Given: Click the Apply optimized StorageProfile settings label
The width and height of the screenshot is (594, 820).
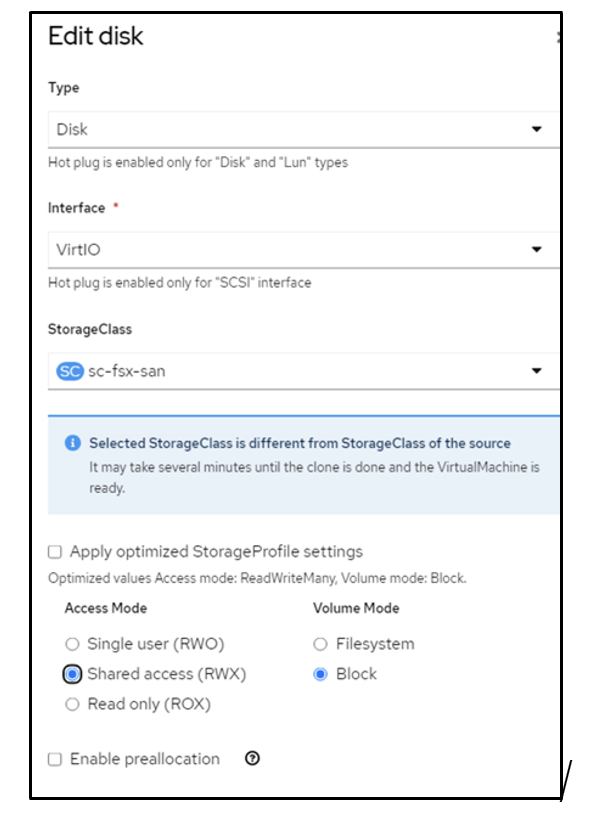Looking at the screenshot, I should click(x=216, y=552).
